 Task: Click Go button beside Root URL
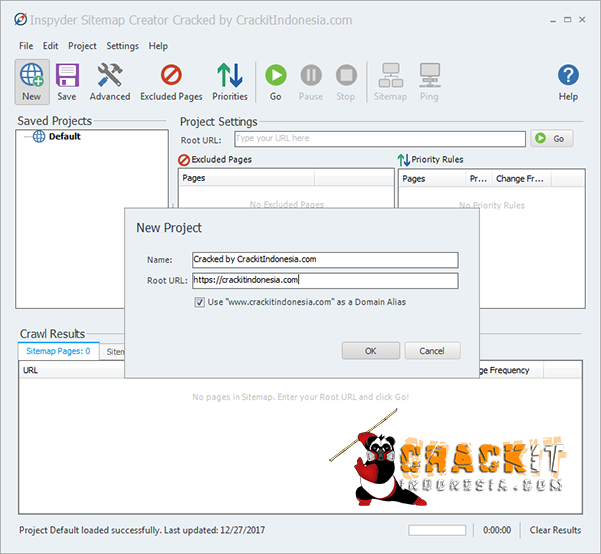click(x=552, y=138)
